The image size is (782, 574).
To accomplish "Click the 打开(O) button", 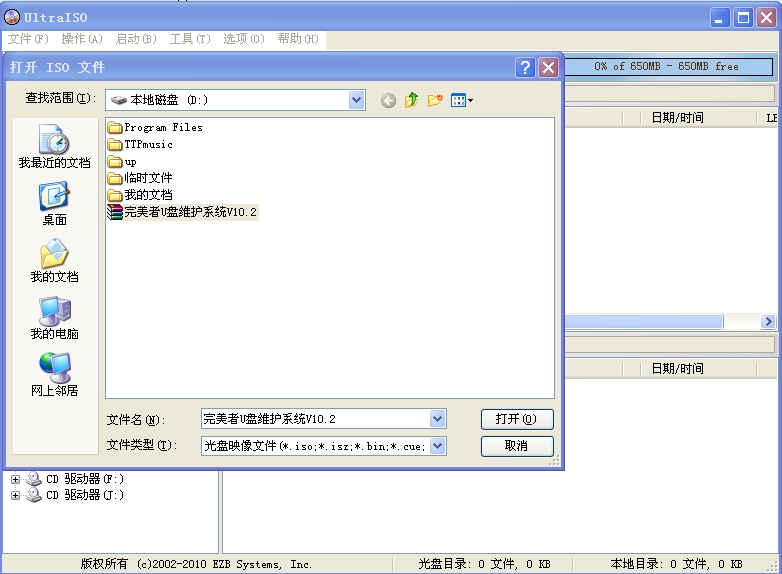I will [x=517, y=419].
